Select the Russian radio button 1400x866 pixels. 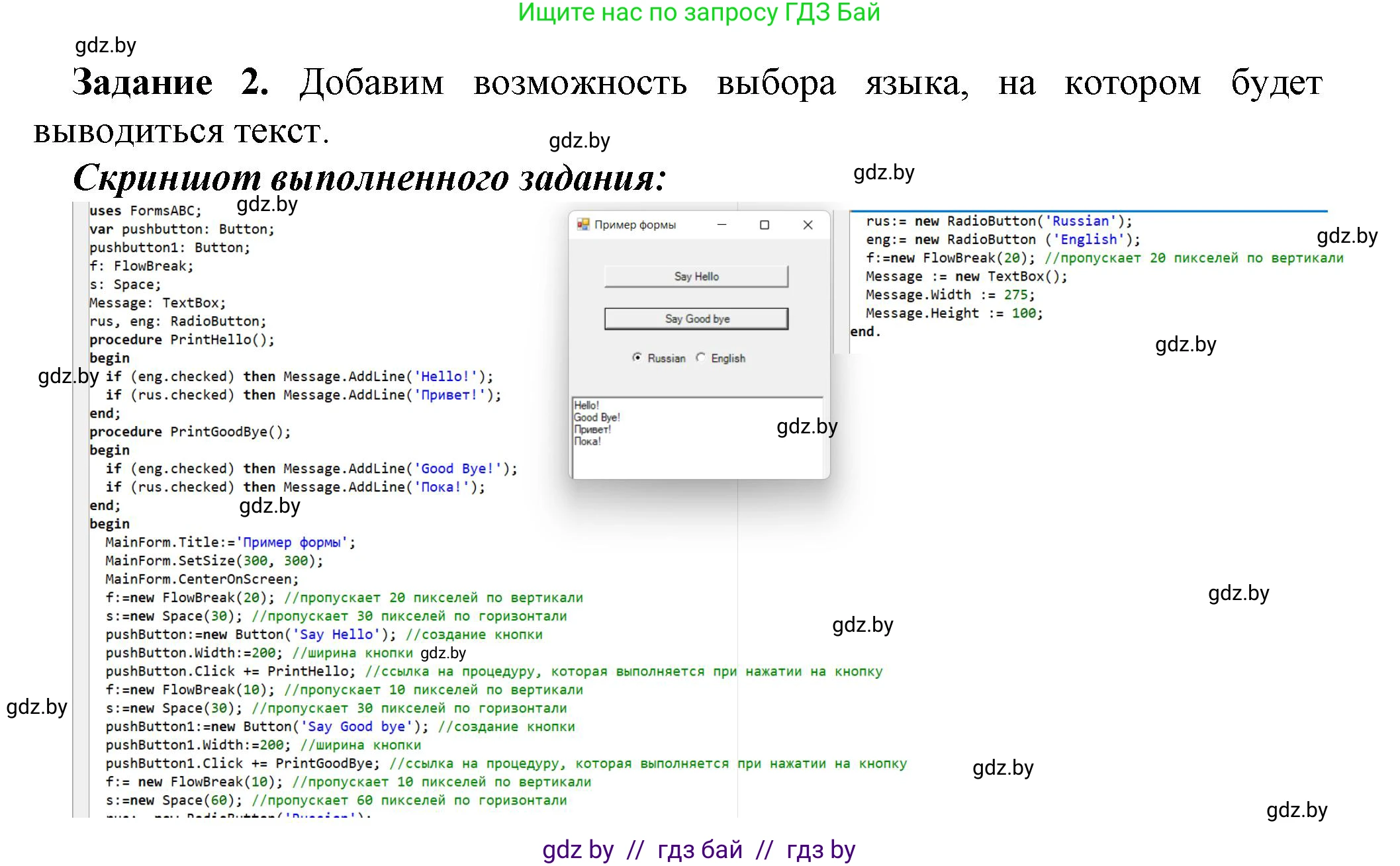(x=637, y=357)
